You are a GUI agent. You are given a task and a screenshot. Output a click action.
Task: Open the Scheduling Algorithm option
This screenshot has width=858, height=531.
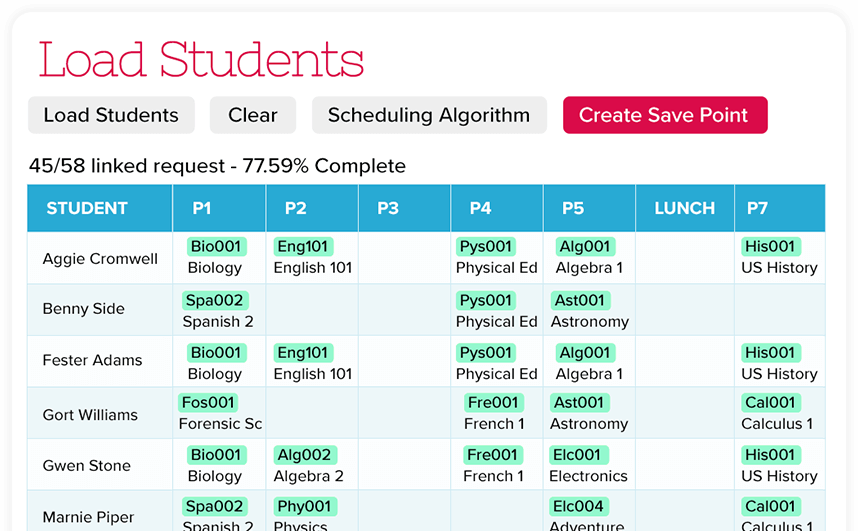click(x=429, y=115)
